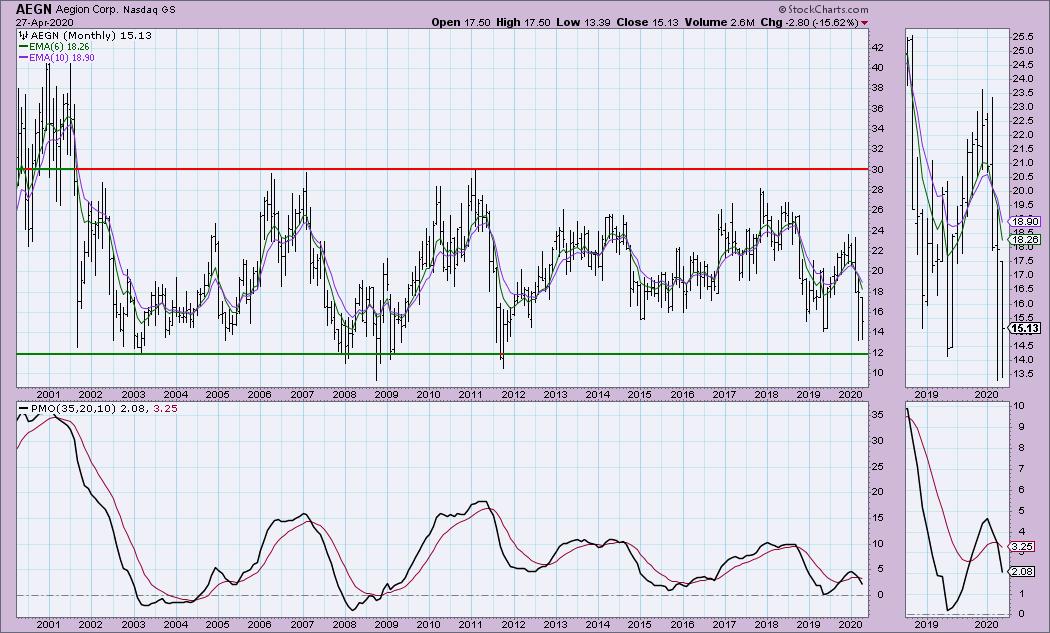This screenshot has height=633, width=1050.
Task: Click the boxed 18.90 EMA price tag
Action: [x=1025, y=222]
